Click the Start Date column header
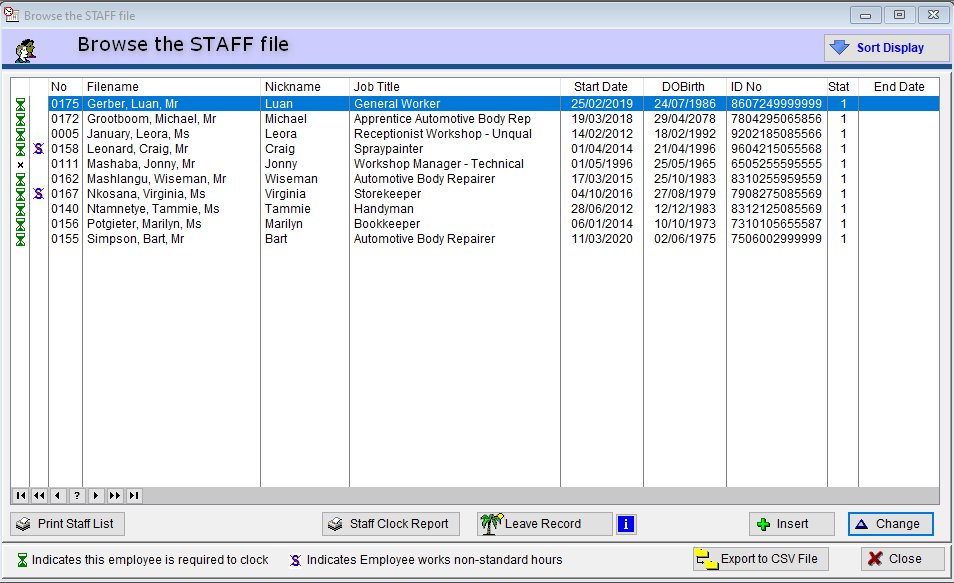Viewport: 954px width, 583px height. [x=601, y=87]
